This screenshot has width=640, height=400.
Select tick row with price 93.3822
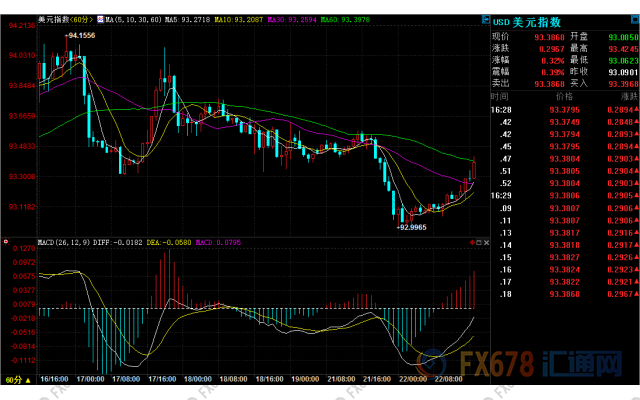coord(565,282)
